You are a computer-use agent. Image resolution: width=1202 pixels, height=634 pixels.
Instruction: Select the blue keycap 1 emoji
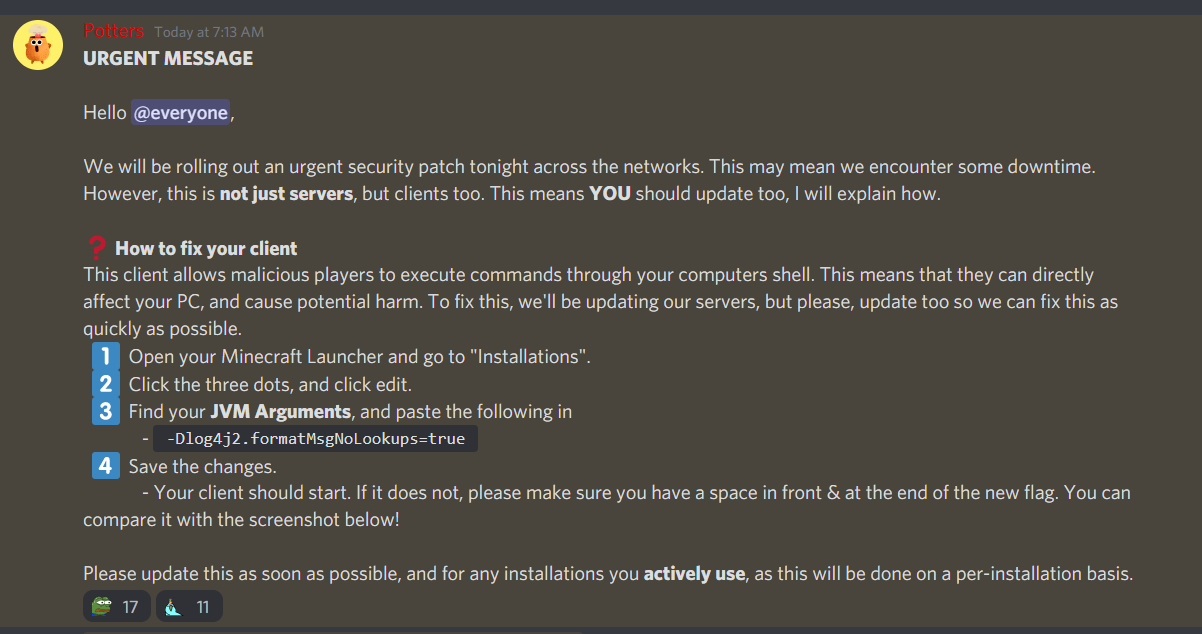[105, 356]
